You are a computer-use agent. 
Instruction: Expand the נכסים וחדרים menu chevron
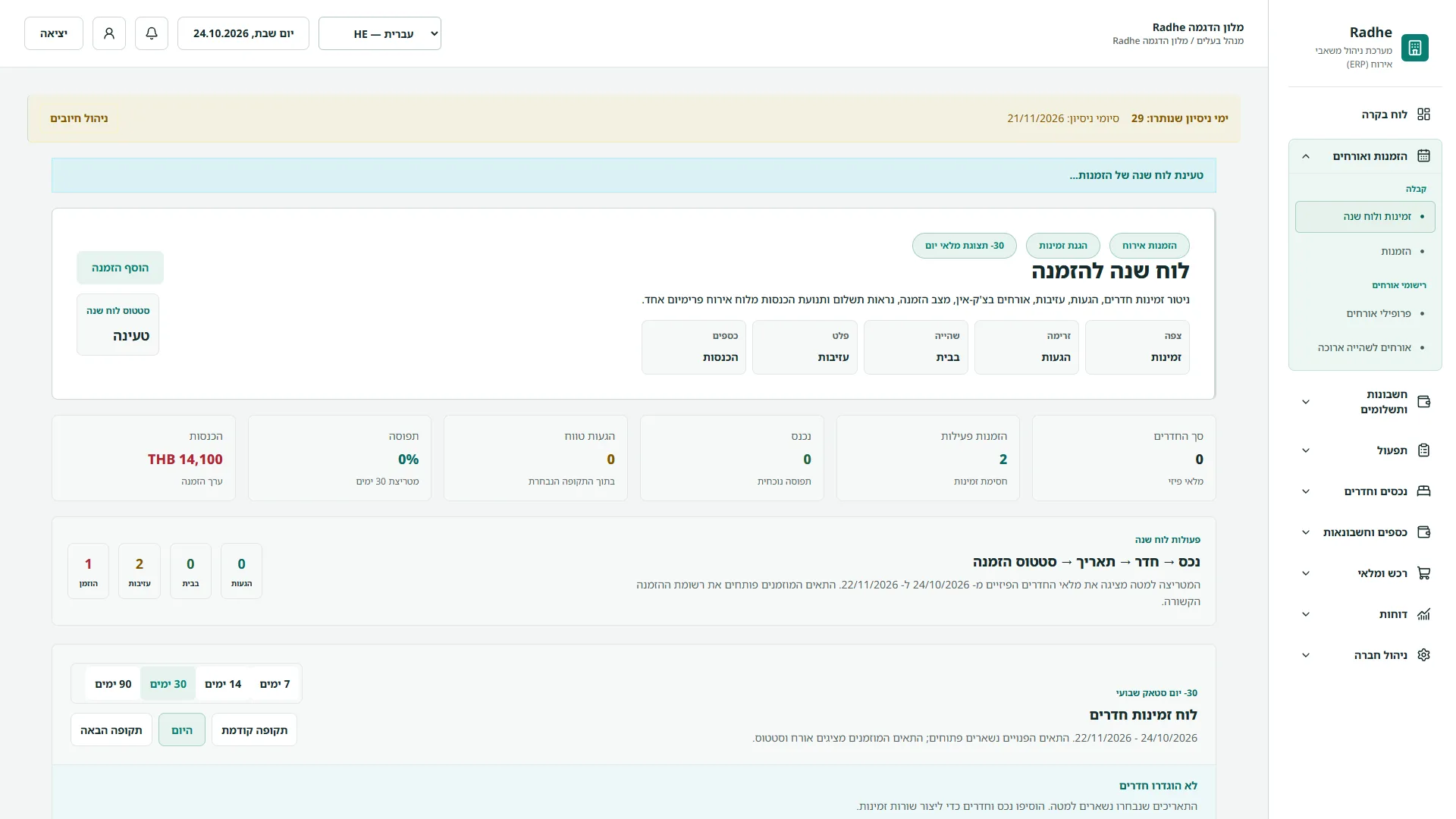[1306, 491]
